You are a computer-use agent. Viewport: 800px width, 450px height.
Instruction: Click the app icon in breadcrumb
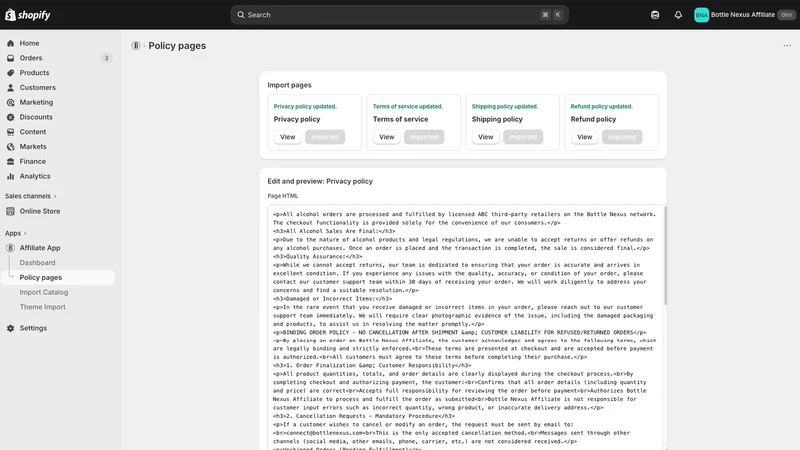pyautogui.click(x=136, y=46)
